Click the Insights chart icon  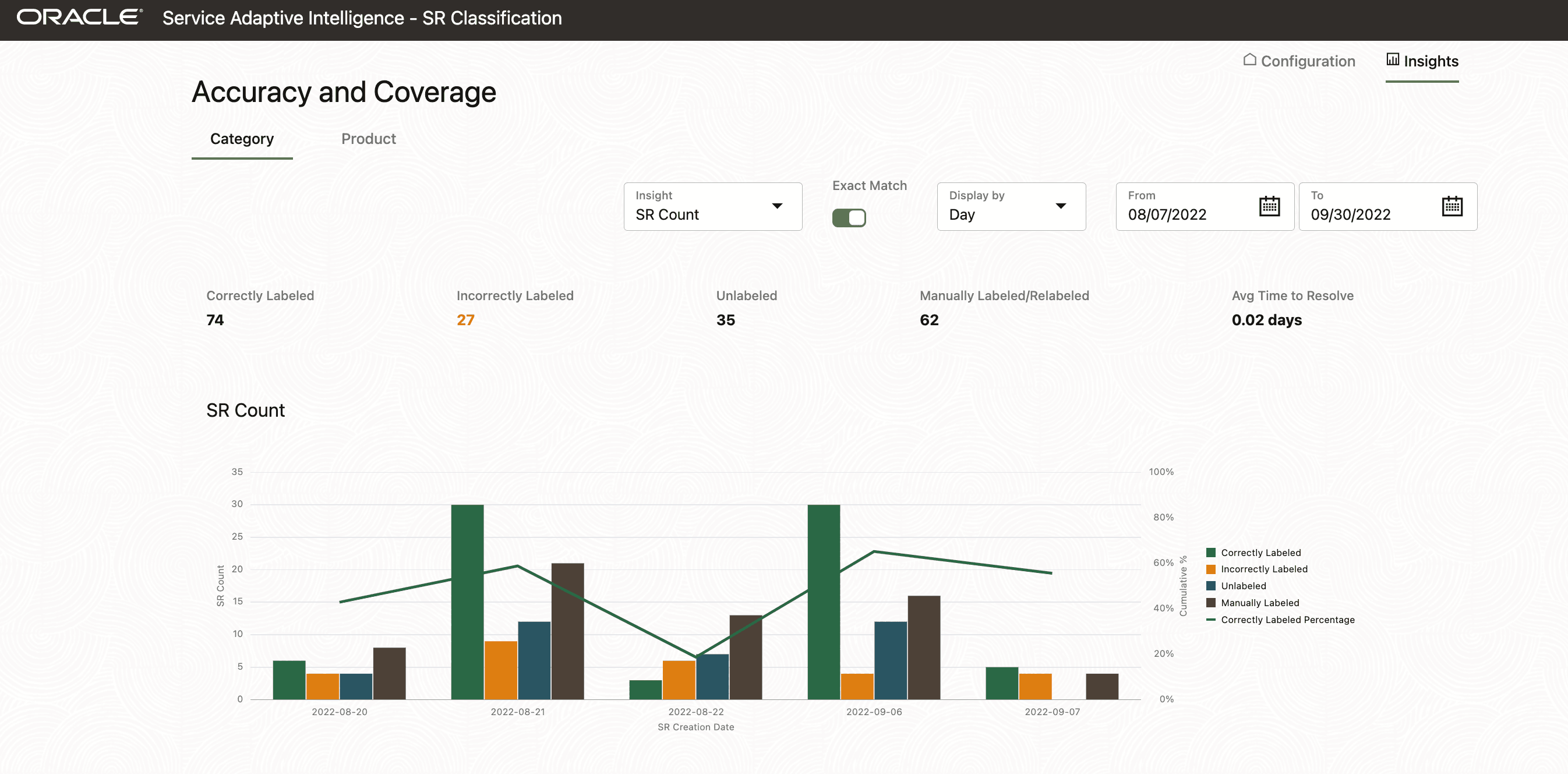click(x=1392, y=59)
